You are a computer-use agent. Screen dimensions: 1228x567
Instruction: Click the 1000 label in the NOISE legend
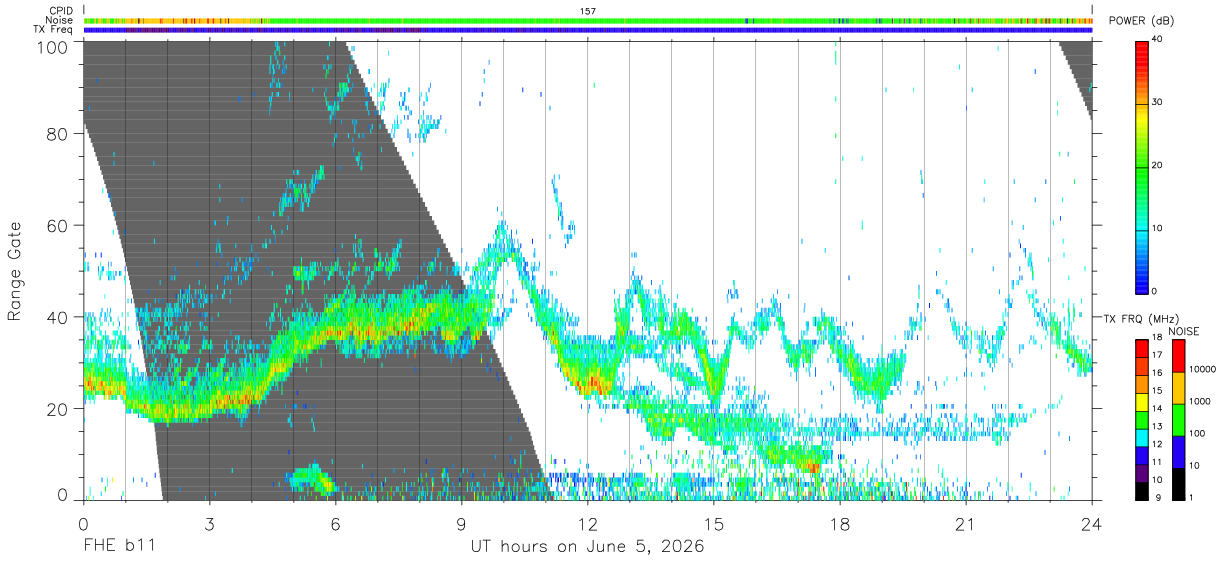pyautogui.click(x=1202, y=402)
